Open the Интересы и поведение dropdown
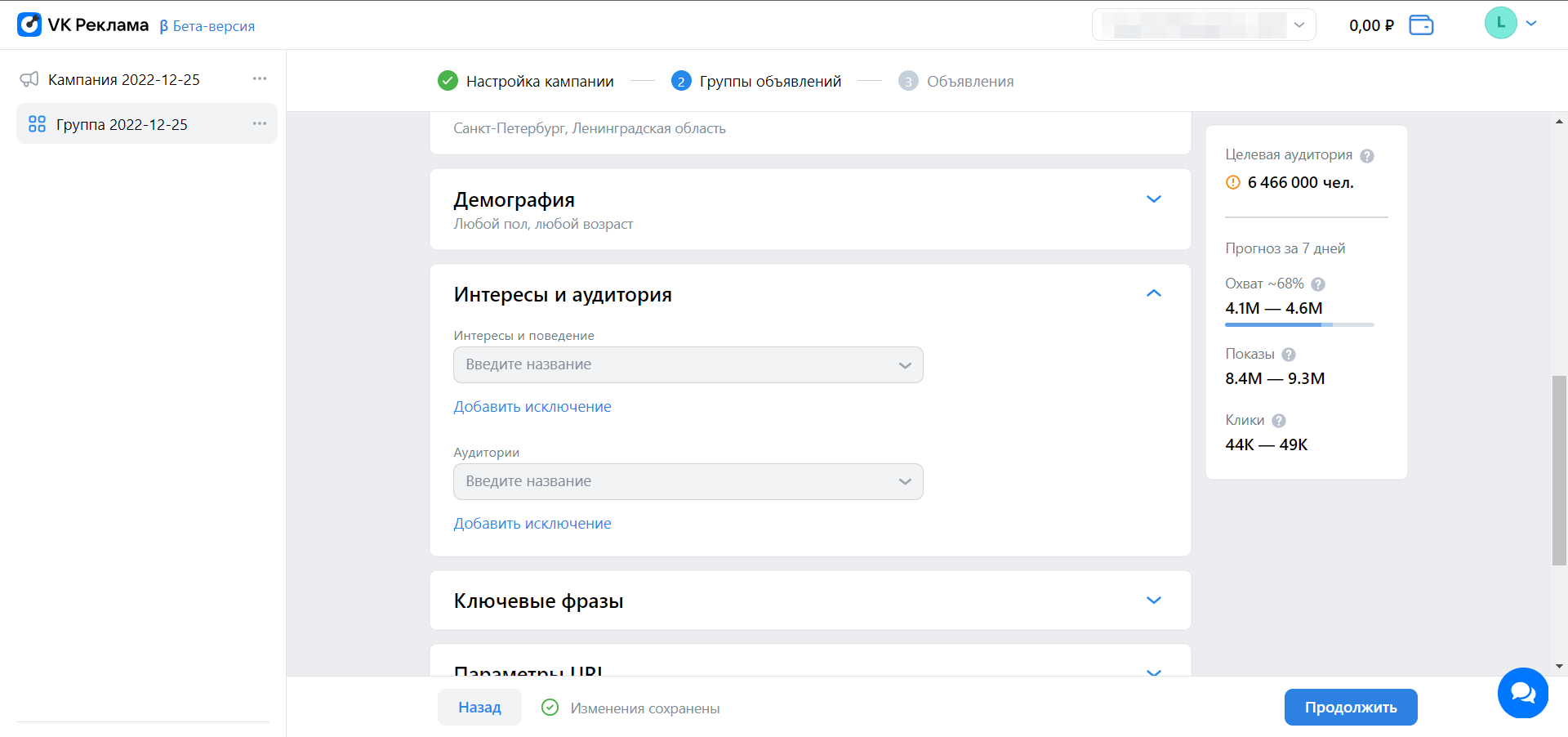1568x737 pixels. (688, 365)
